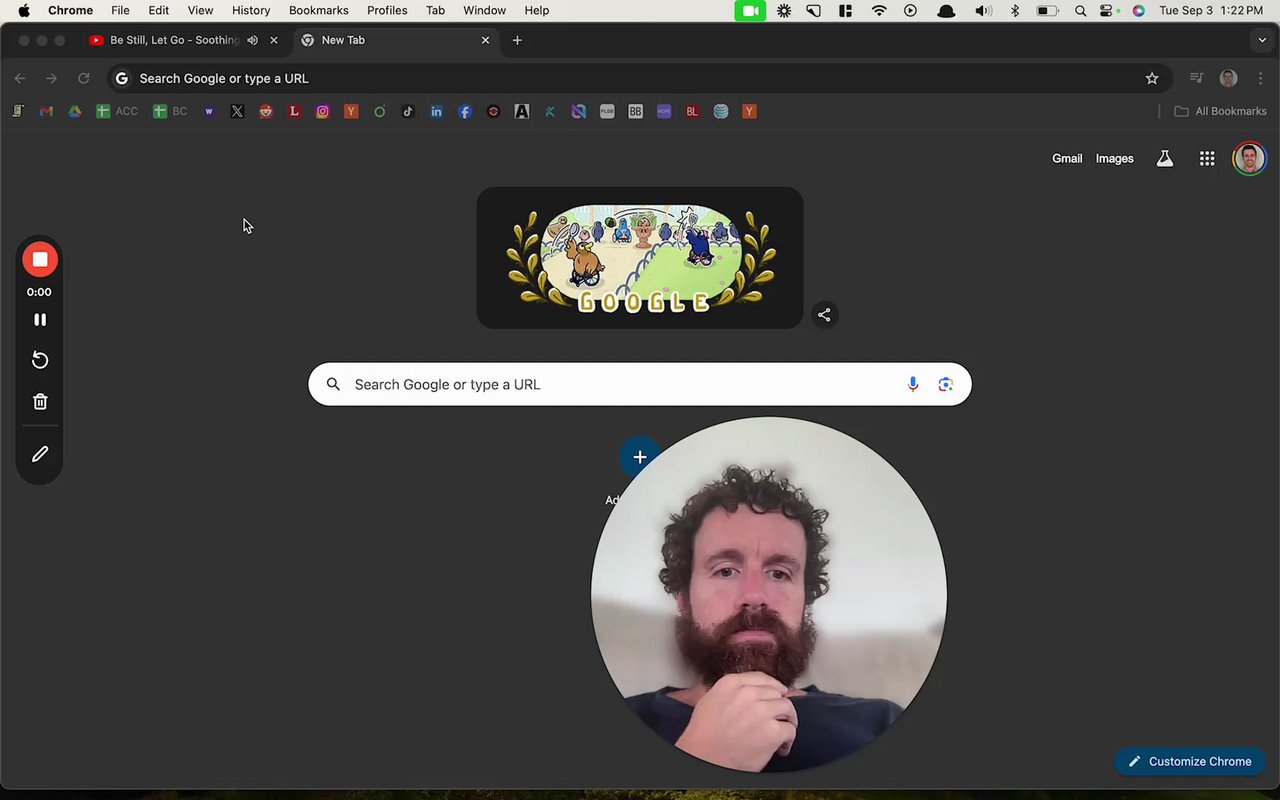
Task: Open the AT&T globe bookmark
Action: (721, 112)
